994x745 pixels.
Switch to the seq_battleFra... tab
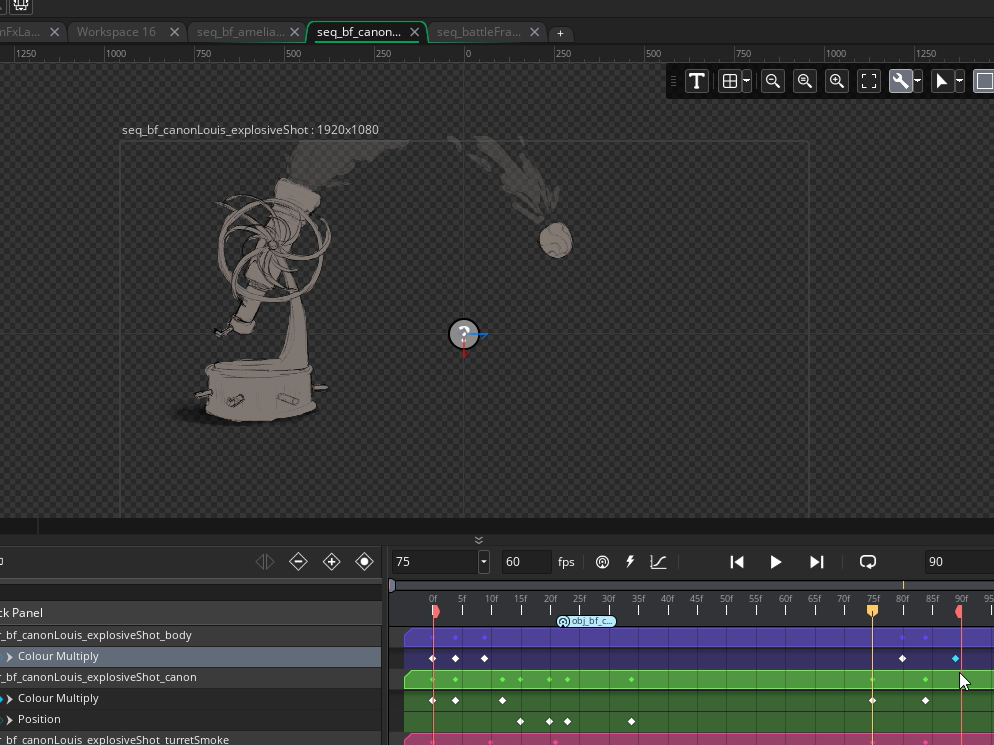click(x=478, y=32)
